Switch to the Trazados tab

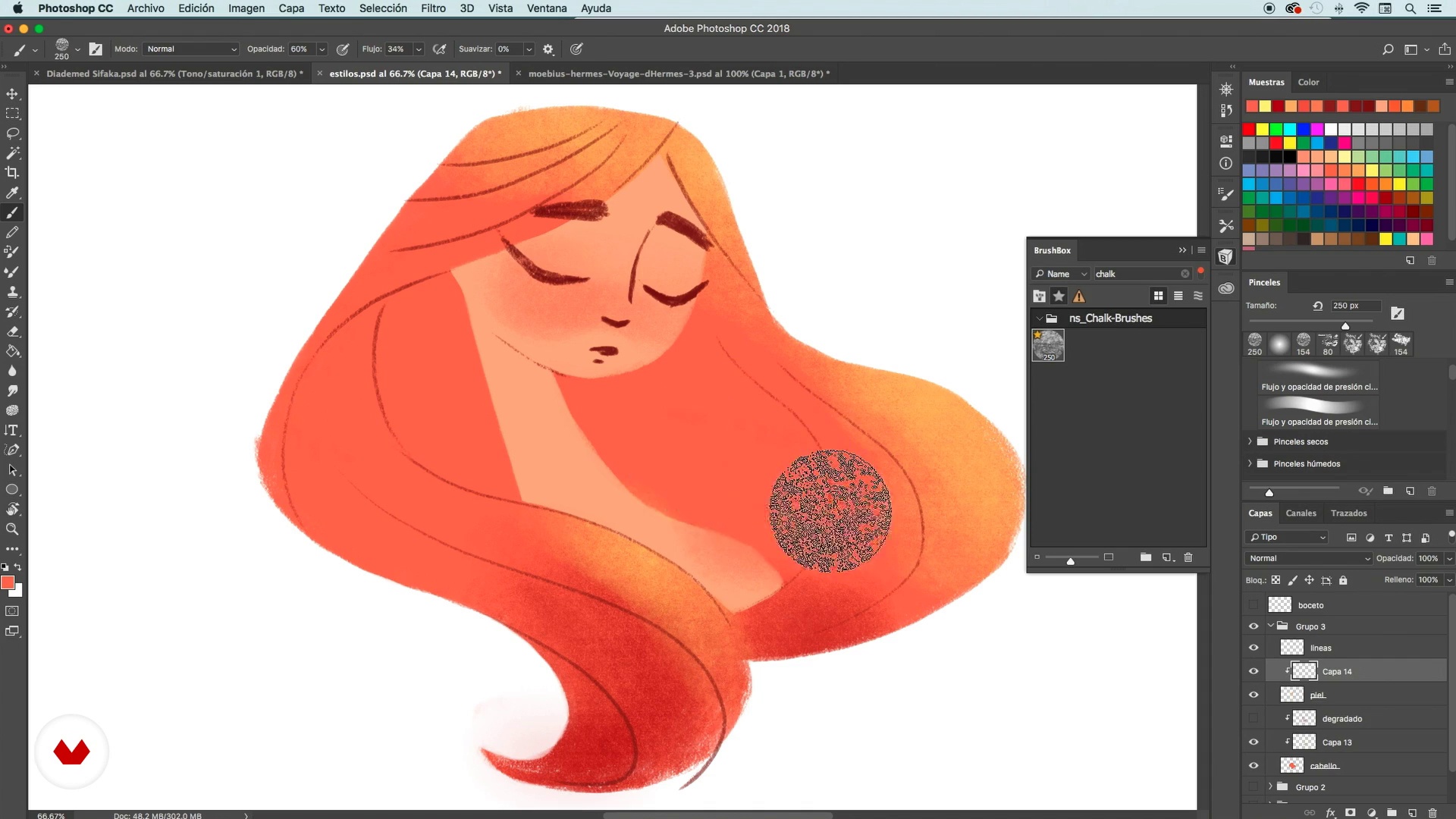pos(1348,513)
